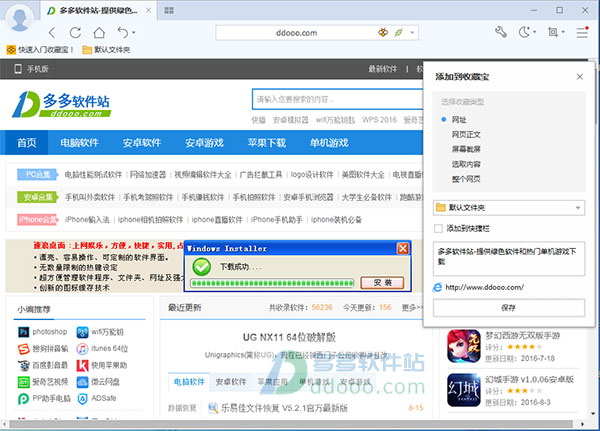Click the bookmark collection icon in address bar
This screenshot has width=600, height=431.
[x=383, y=33]
